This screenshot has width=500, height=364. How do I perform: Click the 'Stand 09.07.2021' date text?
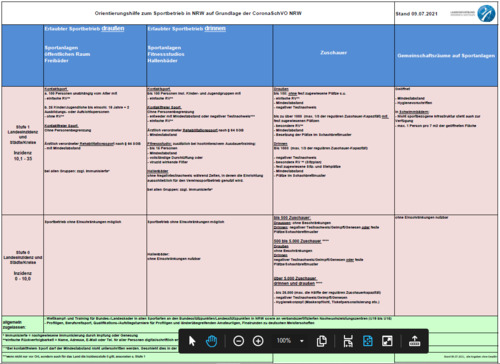click(416, 14)
